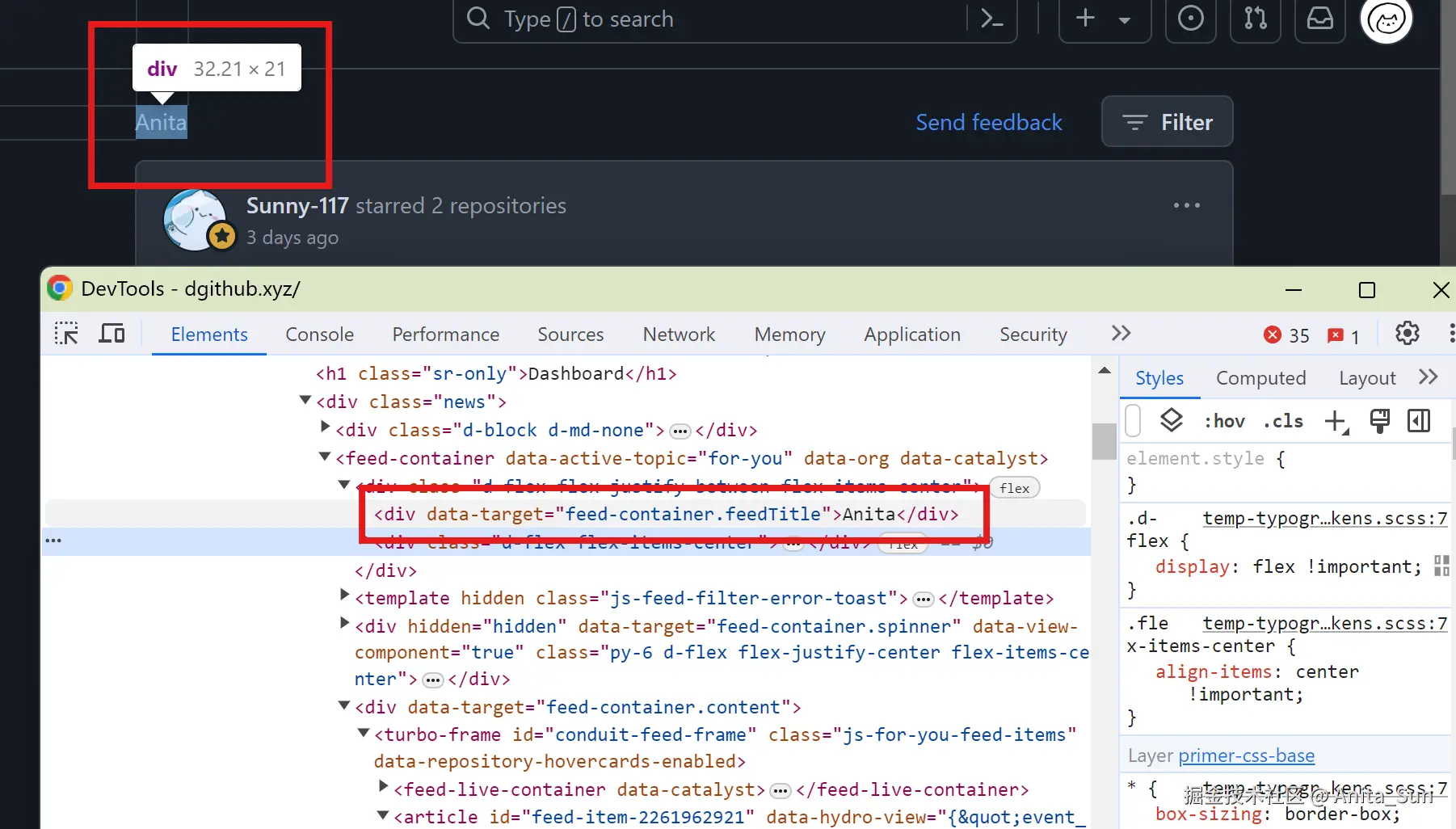
Task: Click the flex badge on justify-between div
Action: [x=1014, y=488]
